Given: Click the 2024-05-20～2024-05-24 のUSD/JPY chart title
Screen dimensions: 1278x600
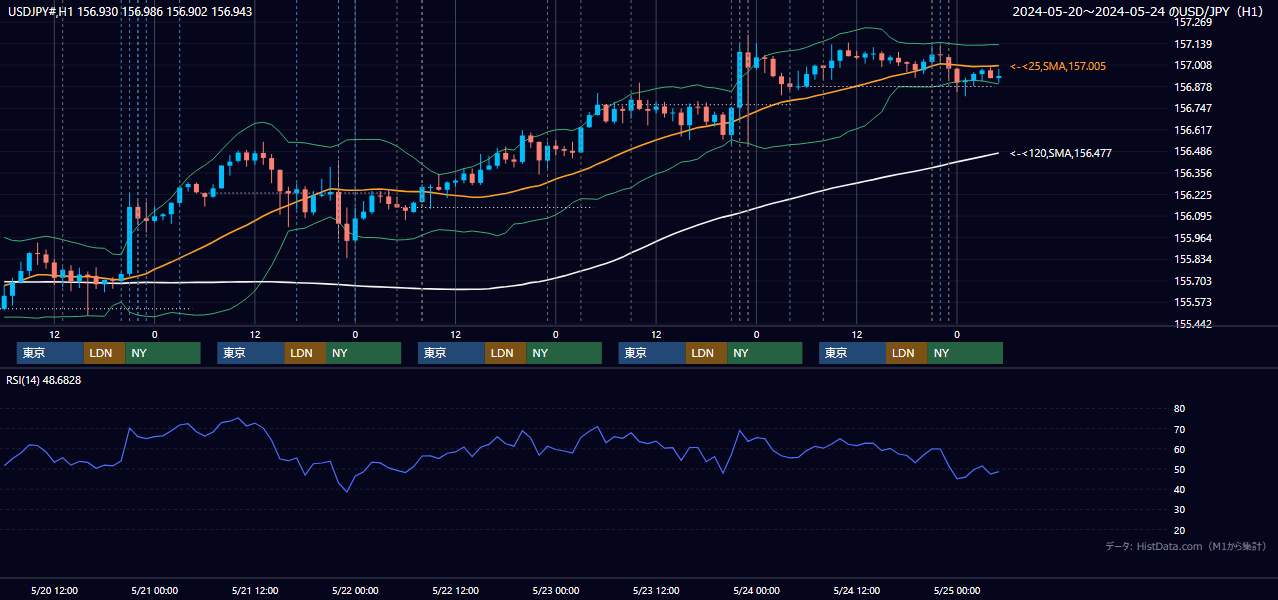Looking at the screenshot, I should click(x=1140, y=11).
